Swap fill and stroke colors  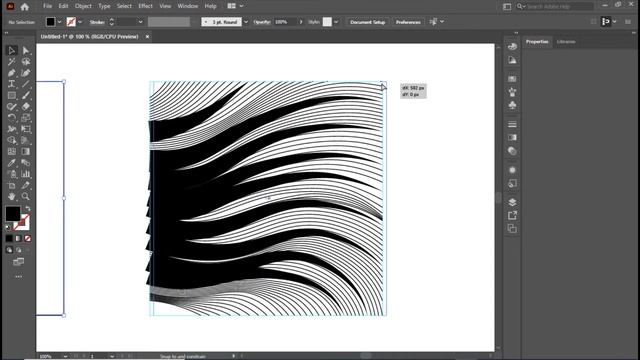[28, 209]
